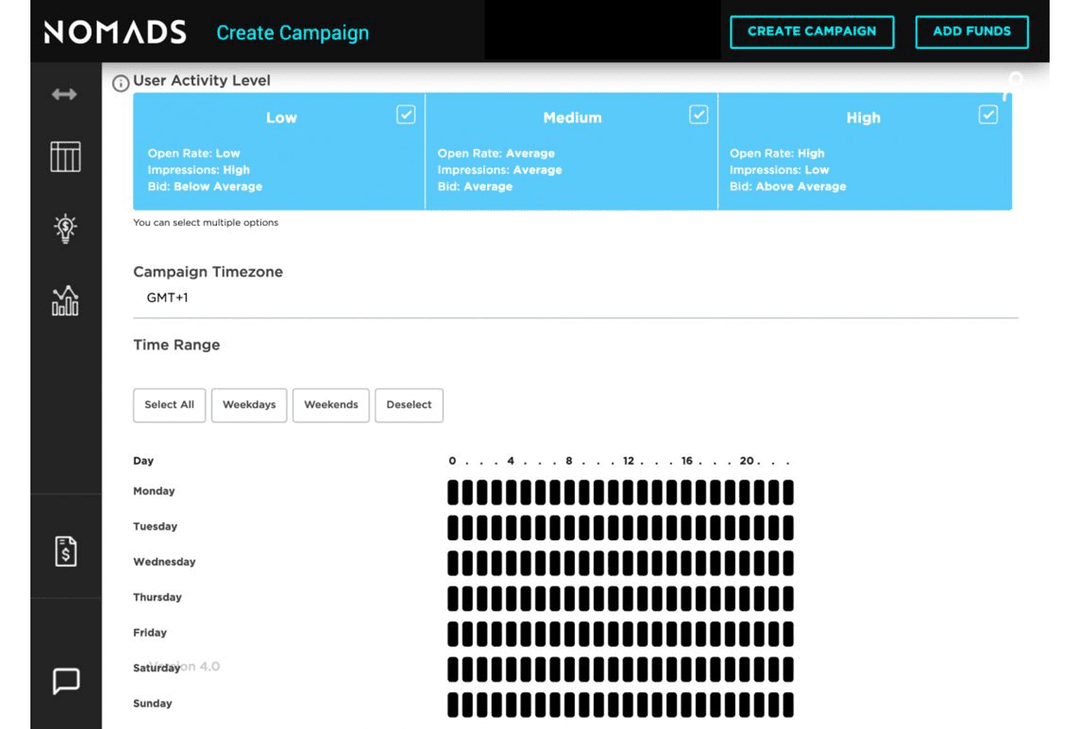Open the campaigns table view from sidebar
The width and height of the screenshot is (1080, 729).
tap(65, 157)
